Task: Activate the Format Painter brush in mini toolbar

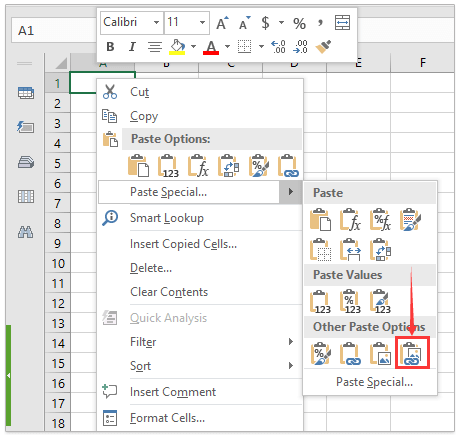Action: click(323, 47)
